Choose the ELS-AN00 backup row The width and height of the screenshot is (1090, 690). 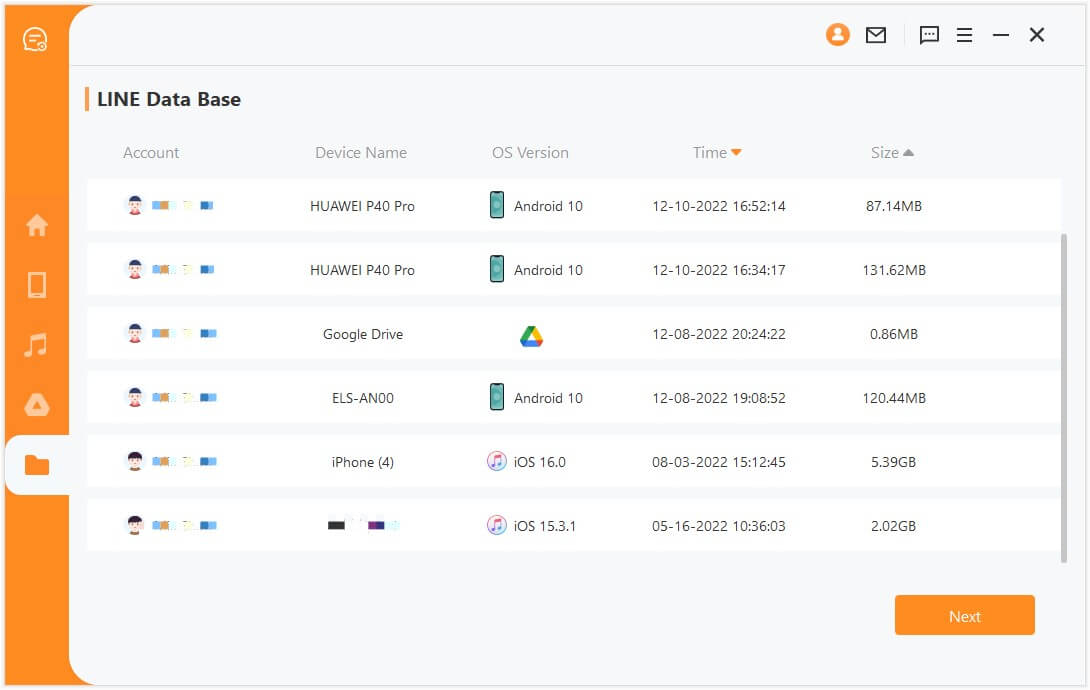point(573,398)
